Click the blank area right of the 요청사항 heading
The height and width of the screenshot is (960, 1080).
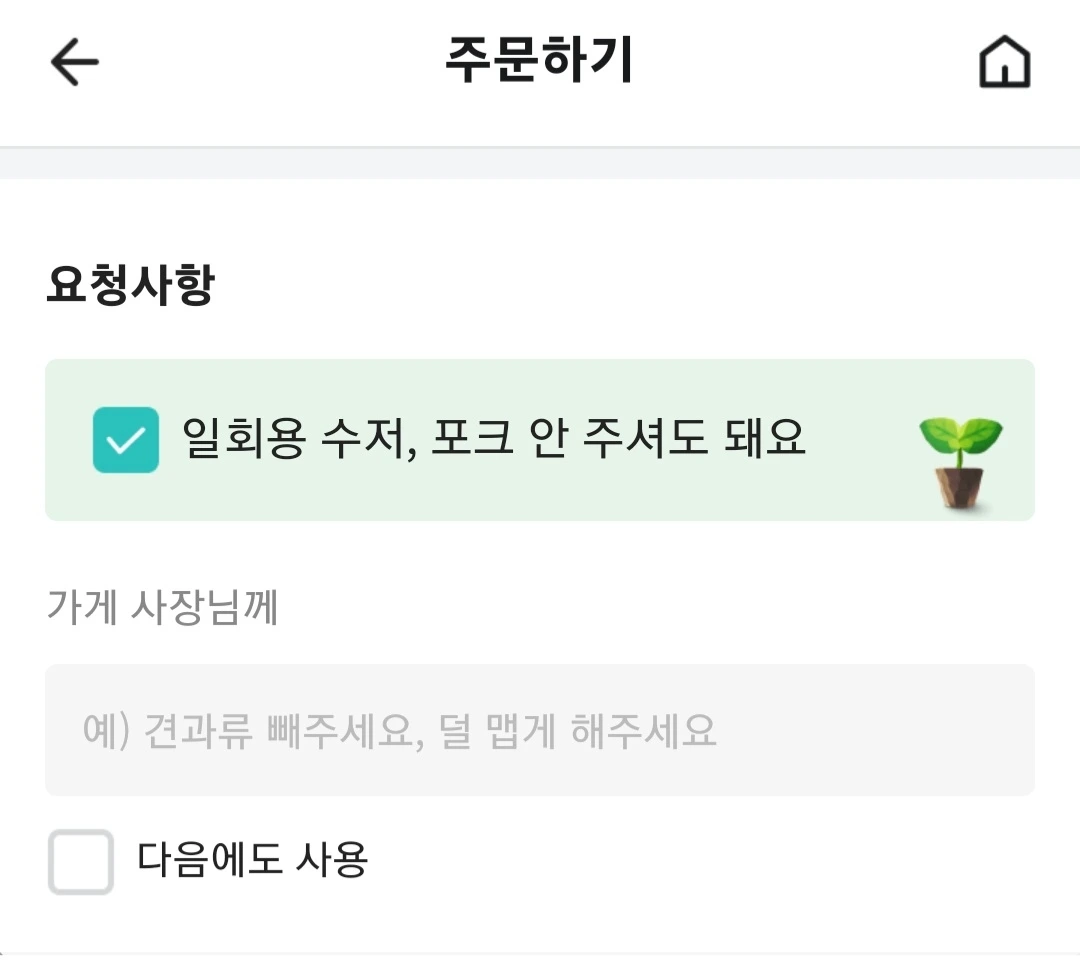620,284
